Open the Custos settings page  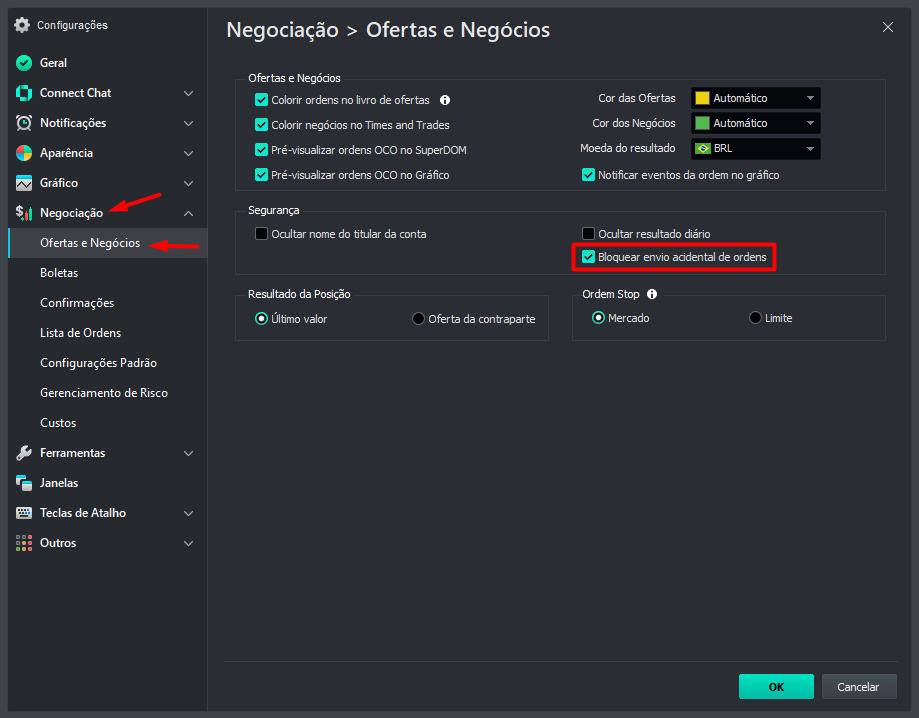[x=58, y=422]
